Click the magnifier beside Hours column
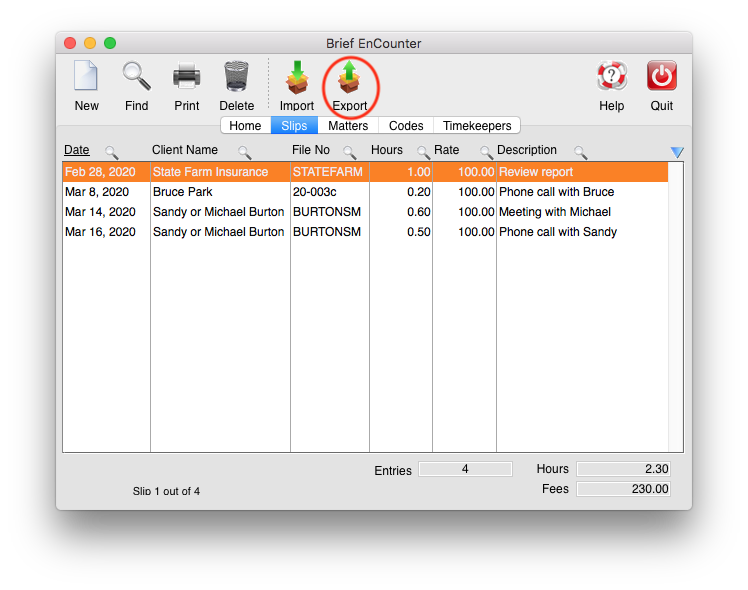 pyautogui.click(x=423, y=153)
